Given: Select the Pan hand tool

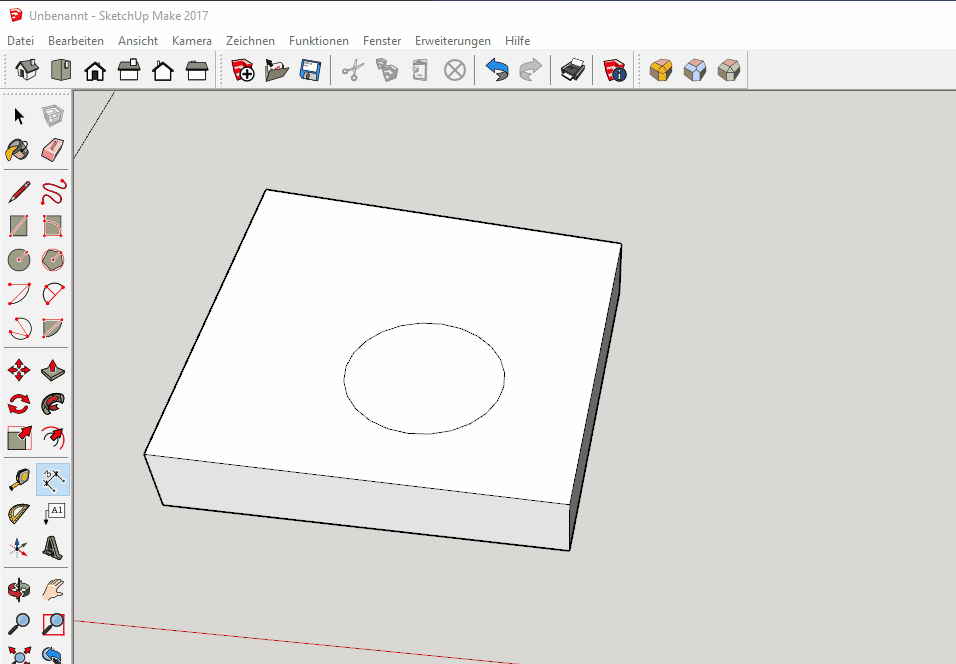Looking at the screenshot, I should (x=53, y=590).
